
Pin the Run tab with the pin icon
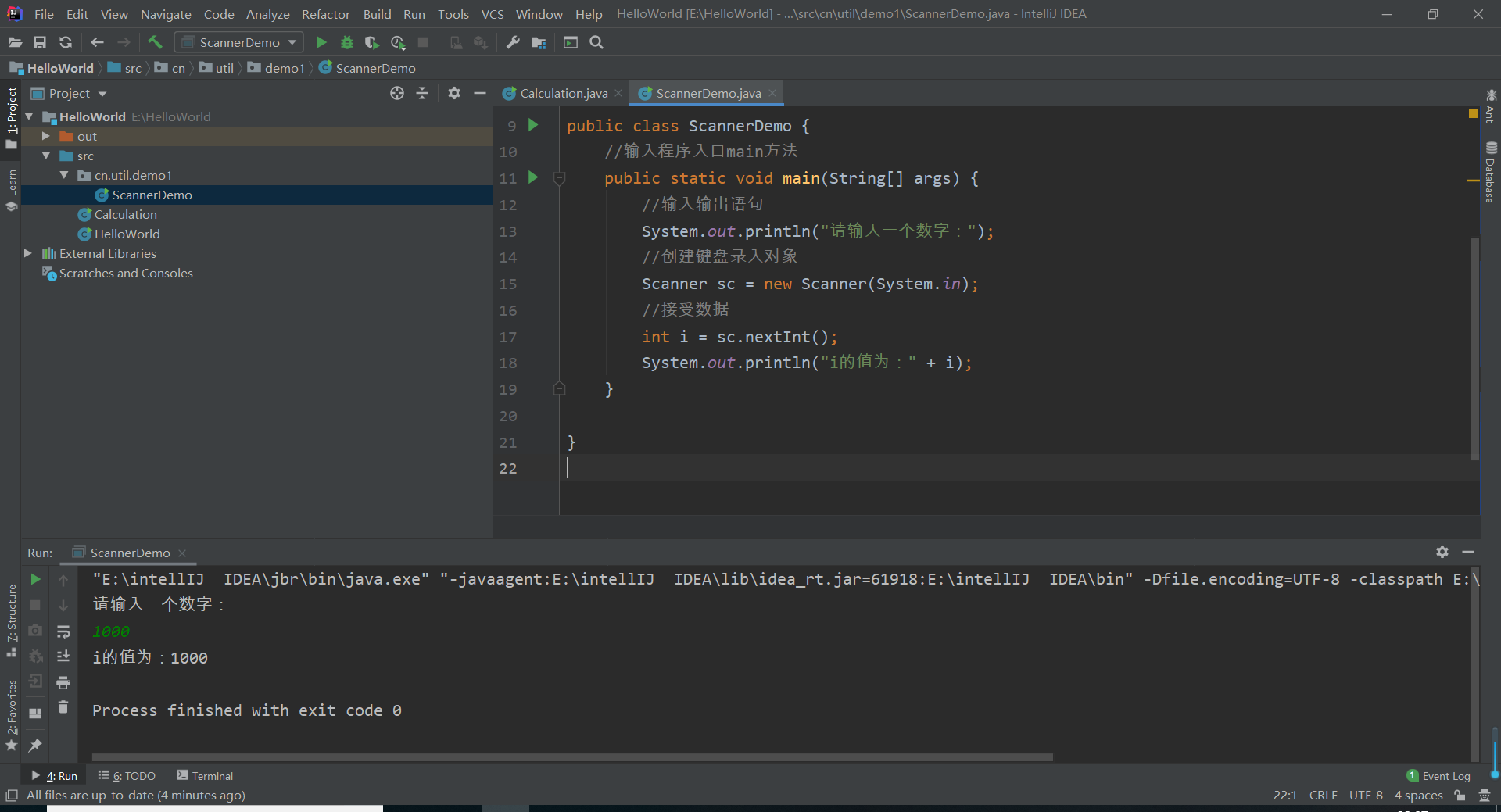[35, 746]
